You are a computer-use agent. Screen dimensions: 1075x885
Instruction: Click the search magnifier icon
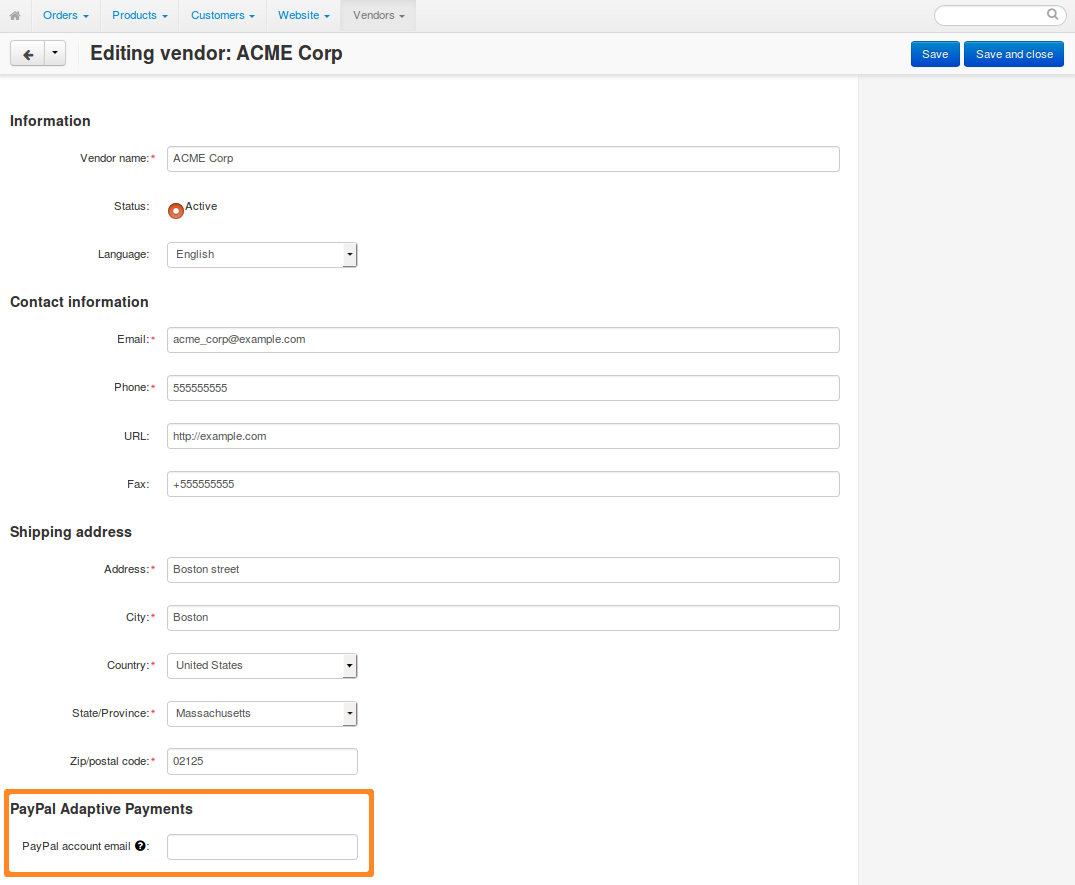1052,14
